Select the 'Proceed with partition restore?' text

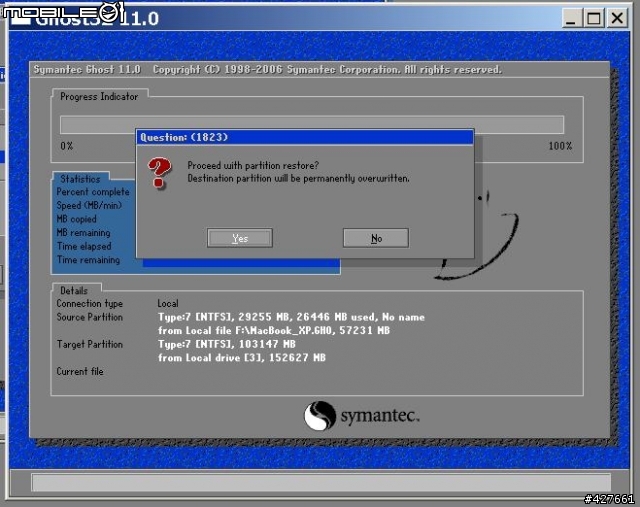[x=253, y=165]
